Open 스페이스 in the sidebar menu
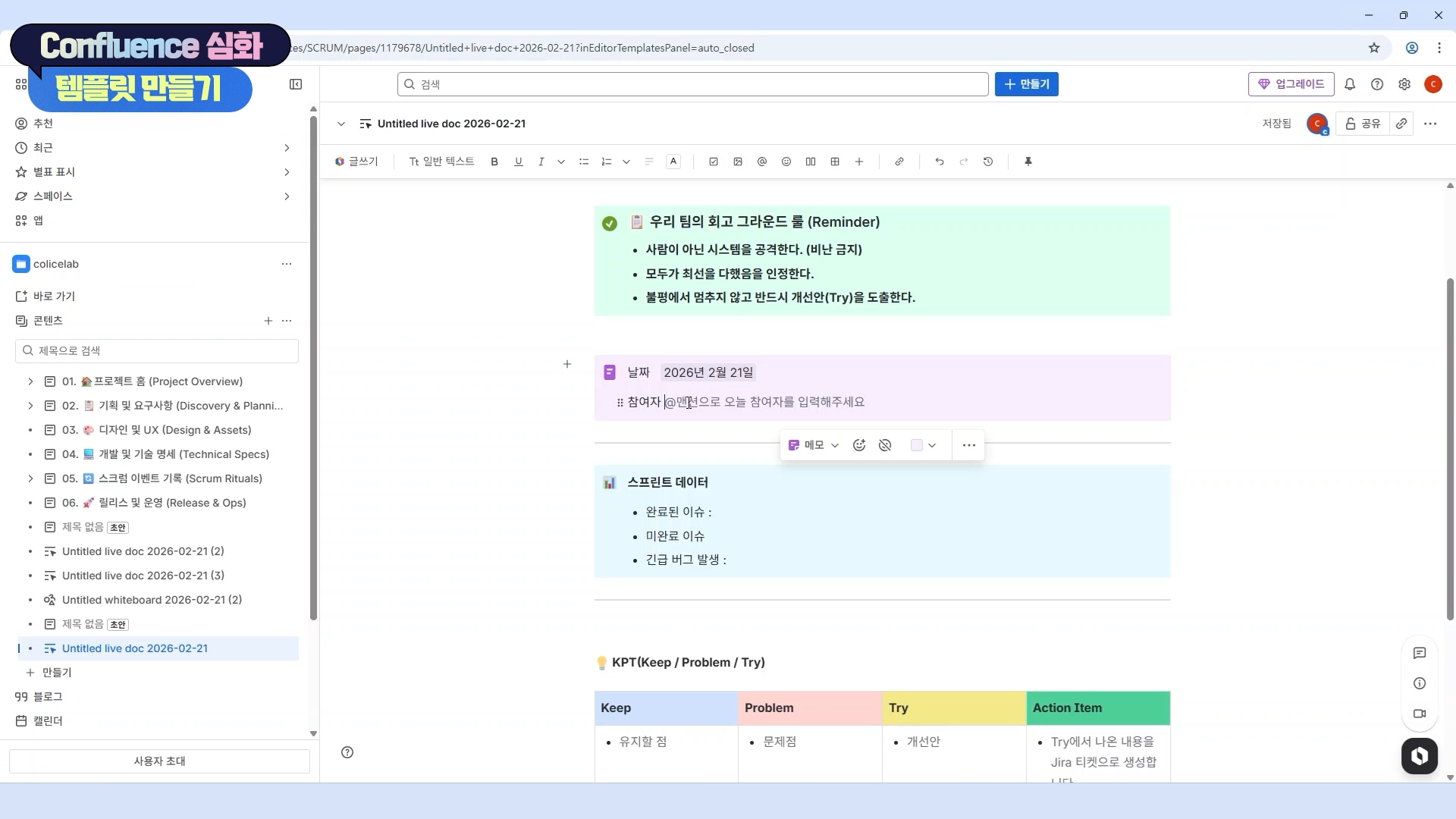Viewport: 1456px width, 819px height. point(53,196)
